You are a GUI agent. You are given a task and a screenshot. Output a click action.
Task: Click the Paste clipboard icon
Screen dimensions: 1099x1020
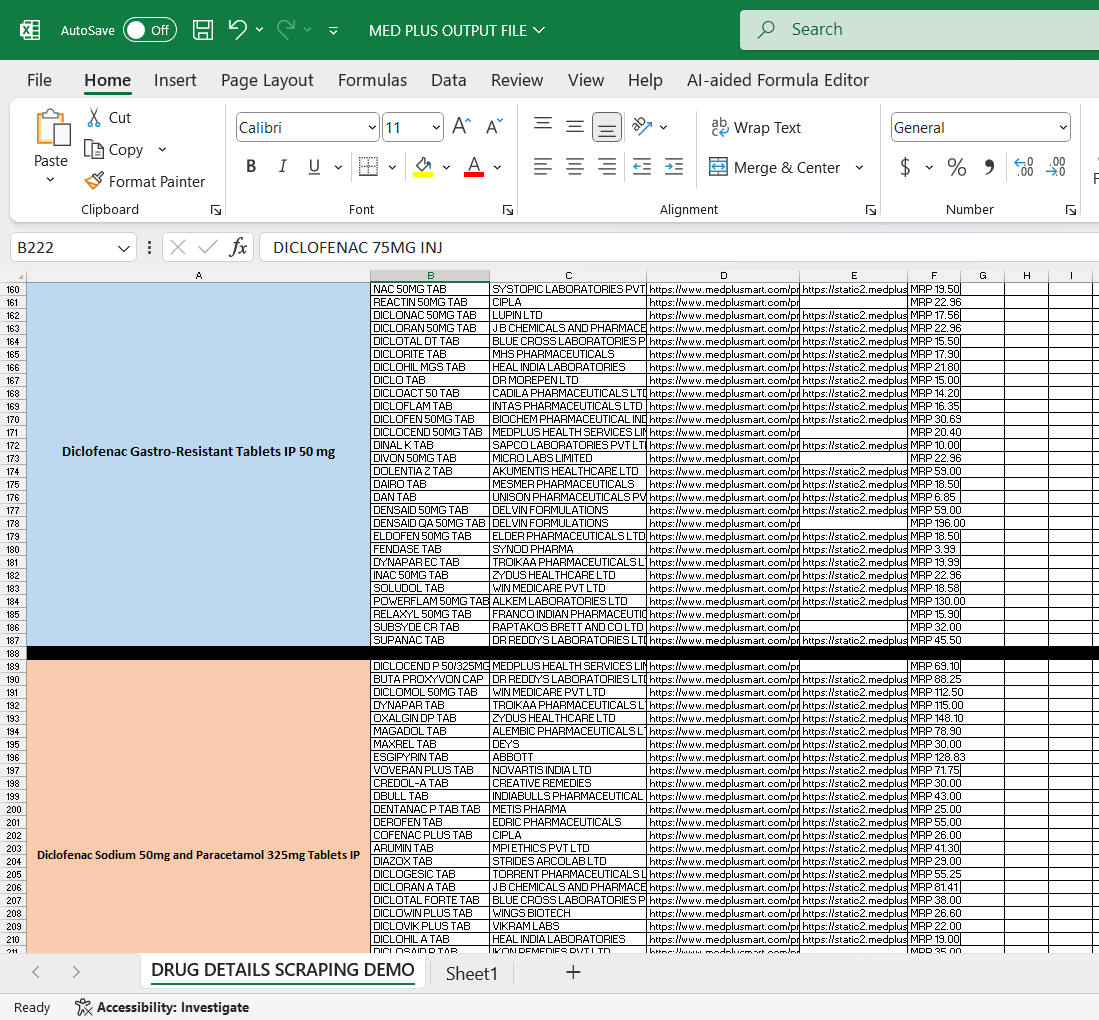pyautogui.click(x=53, y=128)
